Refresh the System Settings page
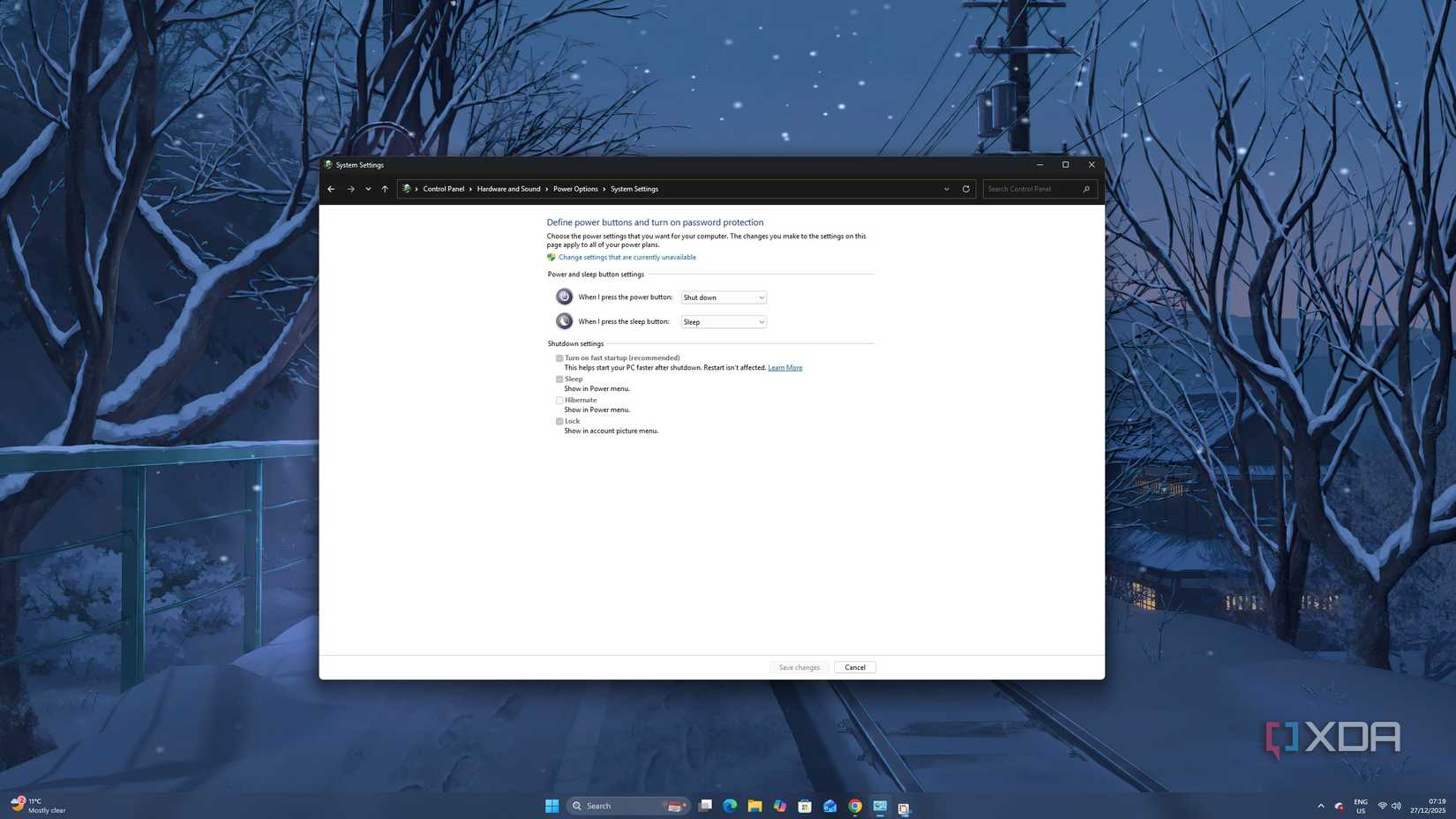Image resolution: width=1456 pixels, height=819 pixels. 965,189
